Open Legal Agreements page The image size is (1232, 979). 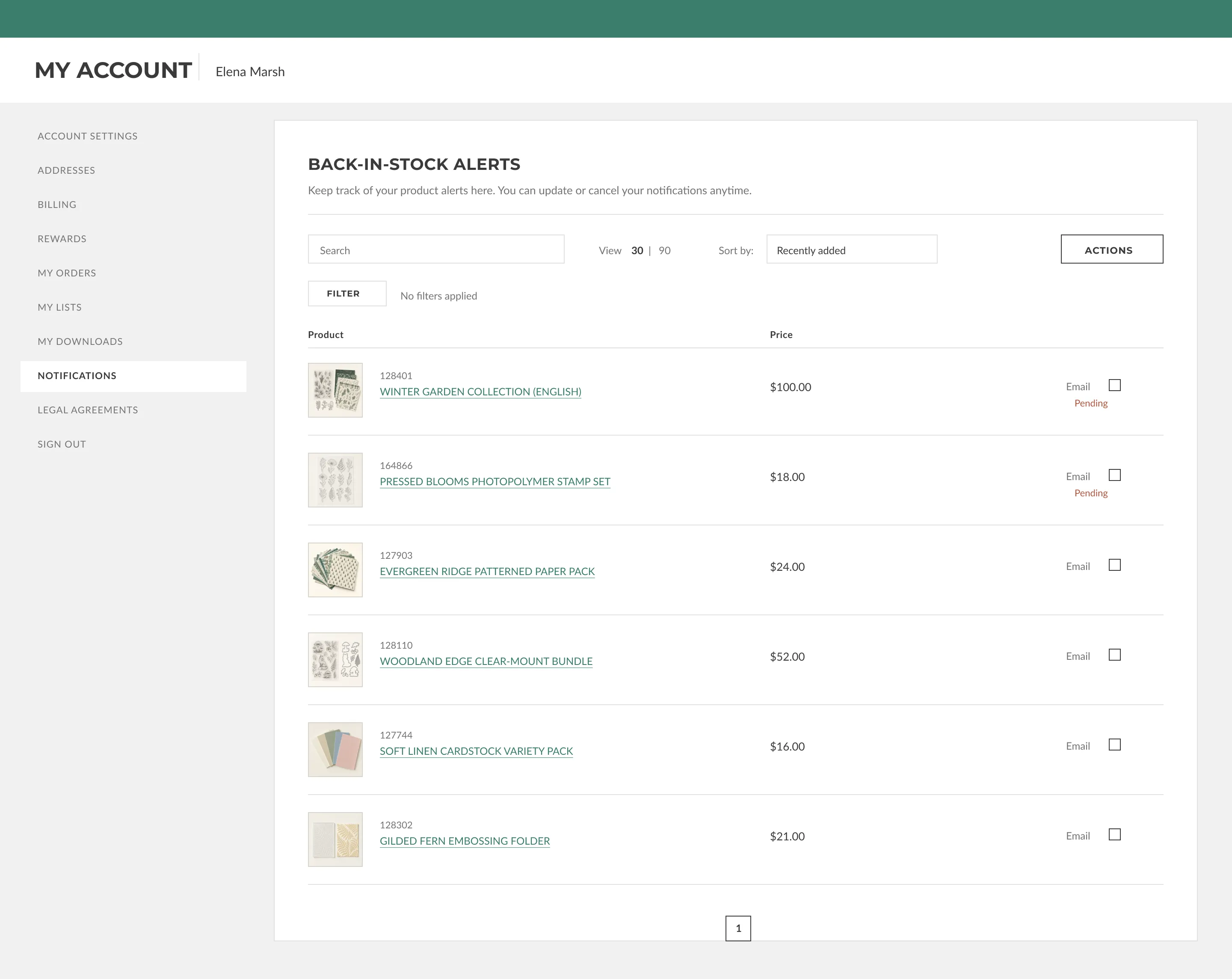pos(88,410)
